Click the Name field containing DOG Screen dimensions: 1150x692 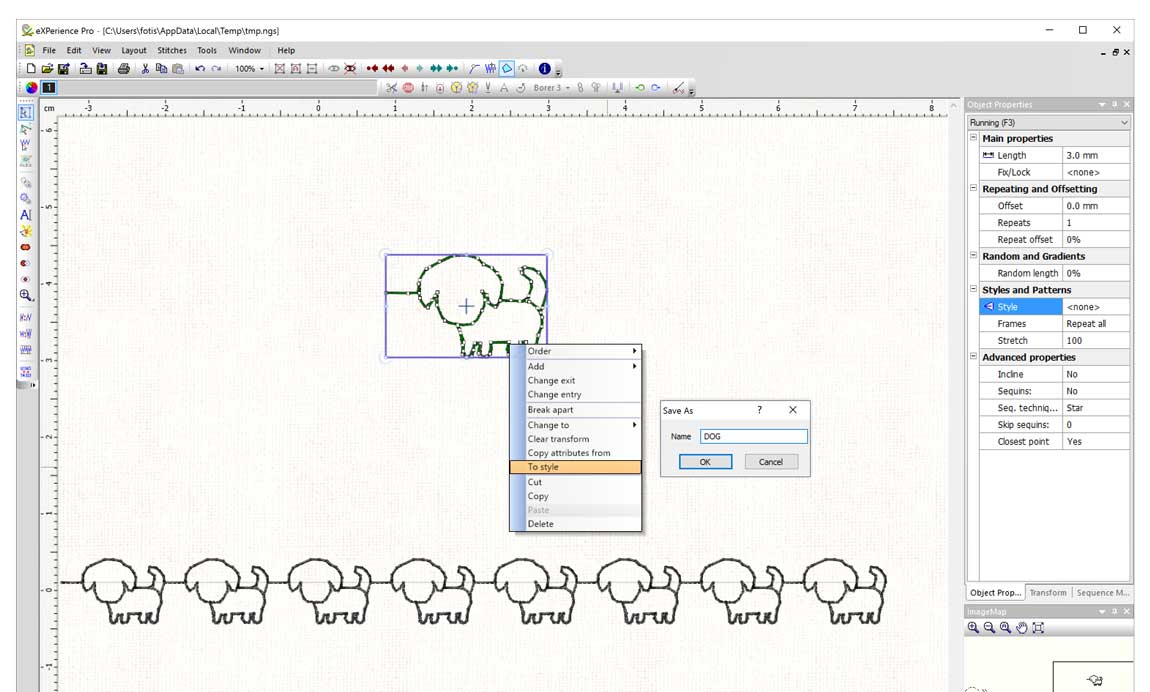(753, 436)
